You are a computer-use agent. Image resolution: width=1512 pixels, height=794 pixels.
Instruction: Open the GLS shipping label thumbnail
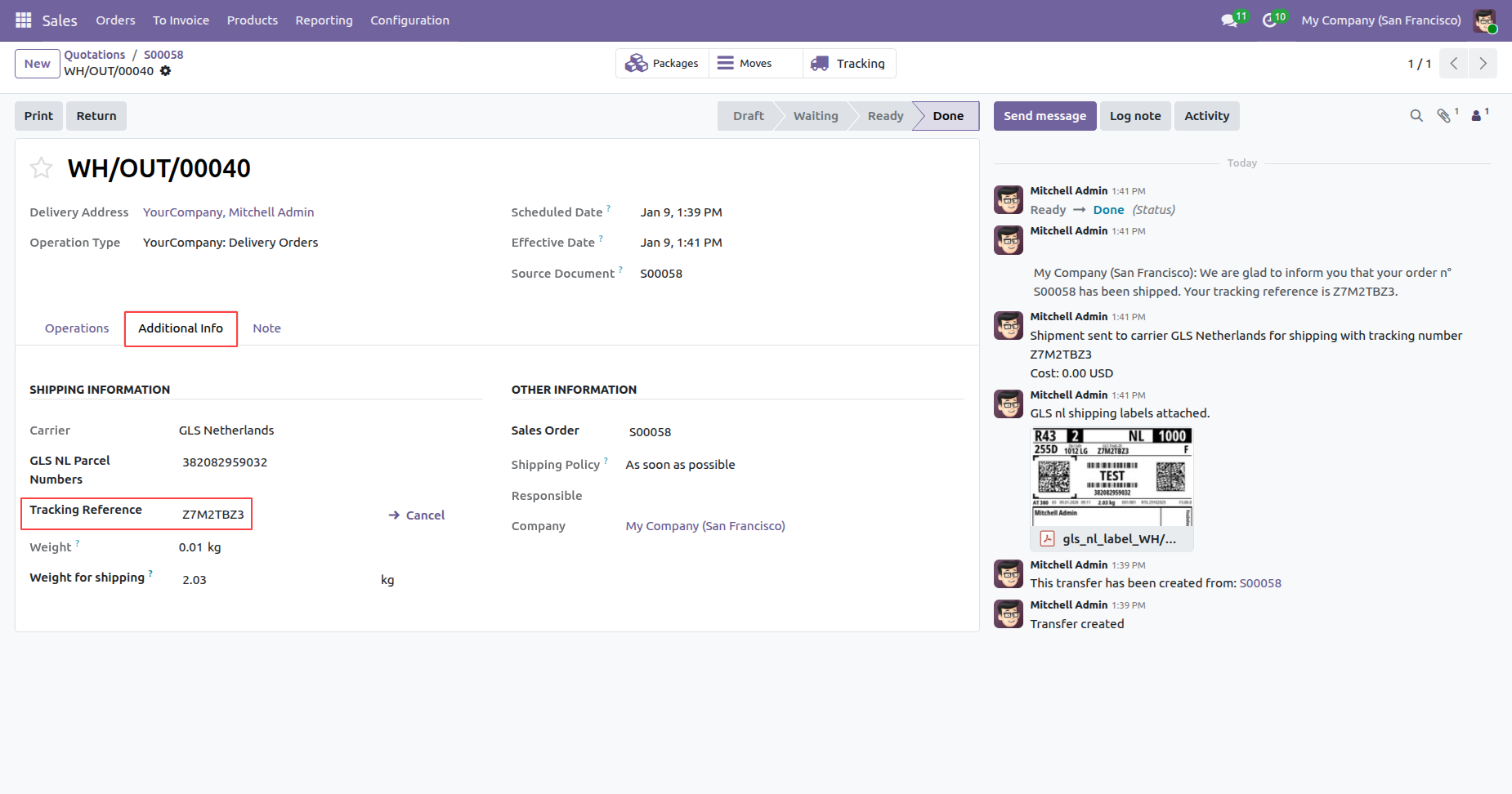click(1112, 478)
